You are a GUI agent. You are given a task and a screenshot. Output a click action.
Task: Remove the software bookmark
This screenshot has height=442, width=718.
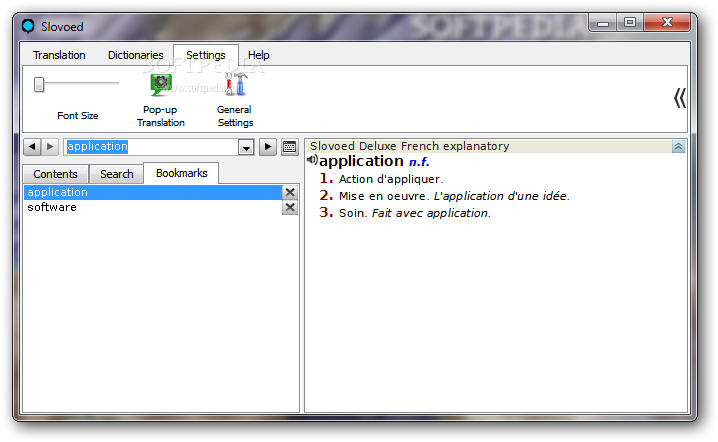point(290,207)
